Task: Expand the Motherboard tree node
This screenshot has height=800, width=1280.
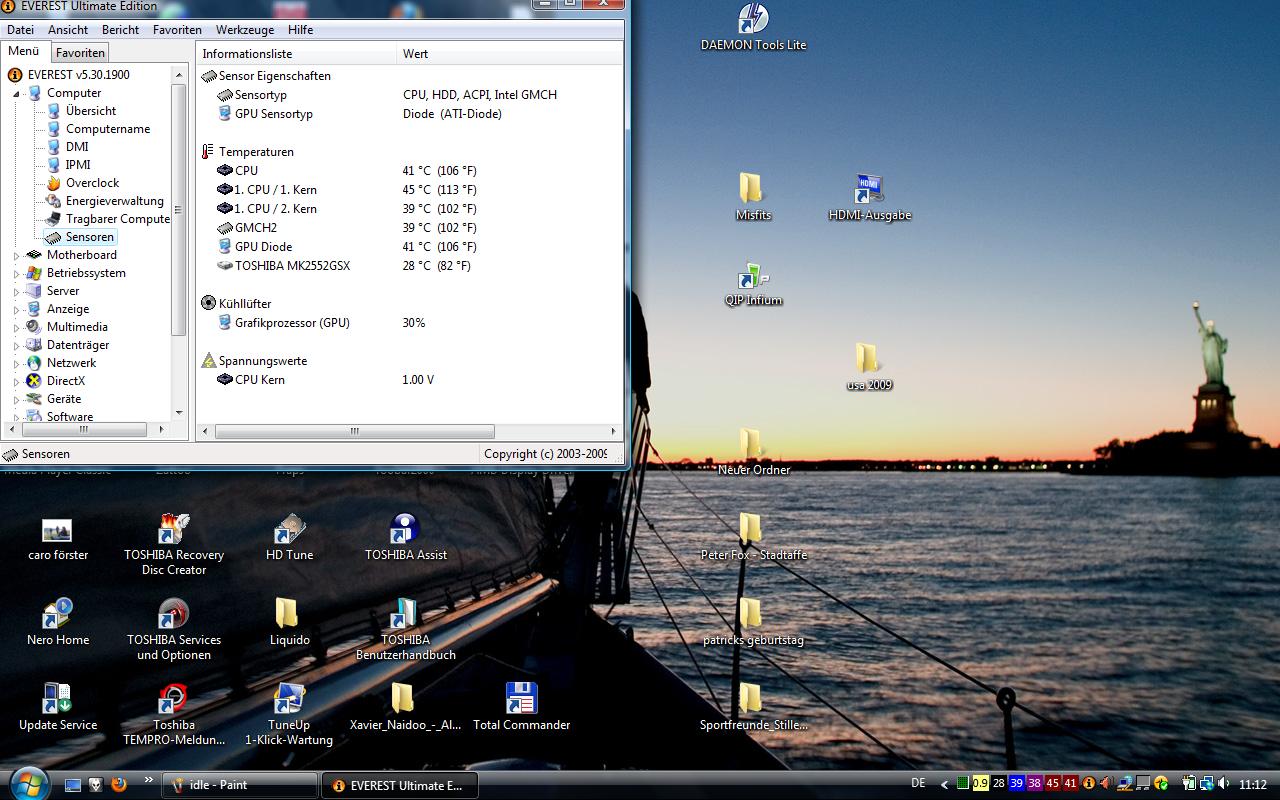Action: tap(17, 255)
